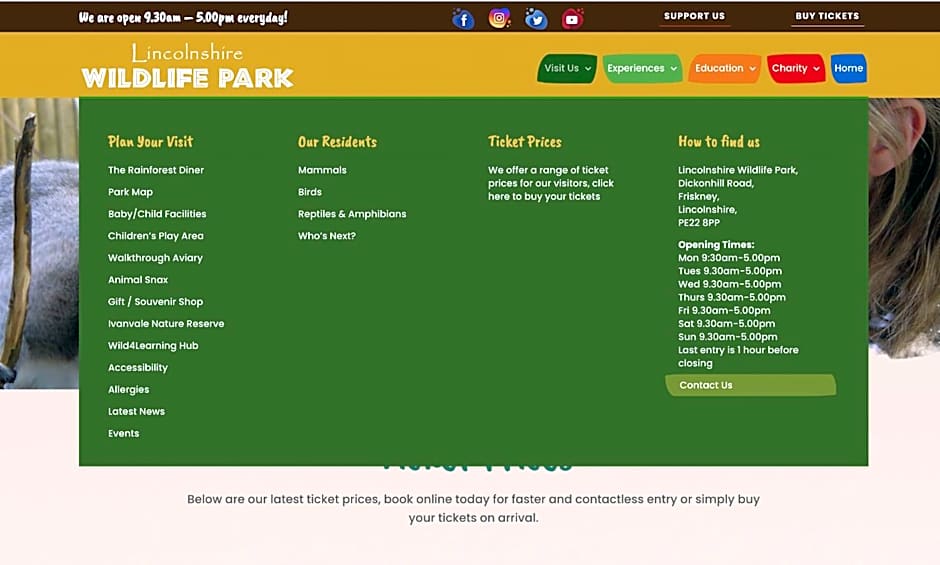Go to the Home page tab
This screenshot has height=565, width=940.
click(848, 68)
